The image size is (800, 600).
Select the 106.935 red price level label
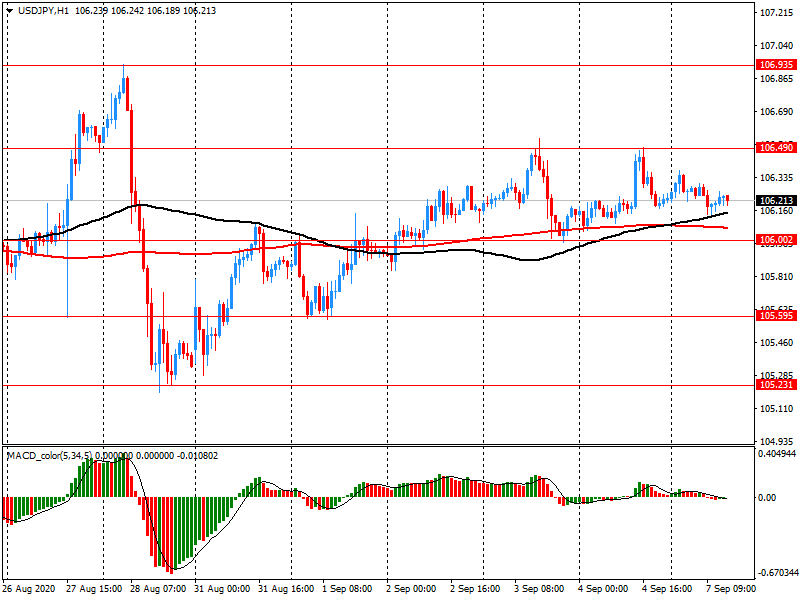(x=775, y=65)
